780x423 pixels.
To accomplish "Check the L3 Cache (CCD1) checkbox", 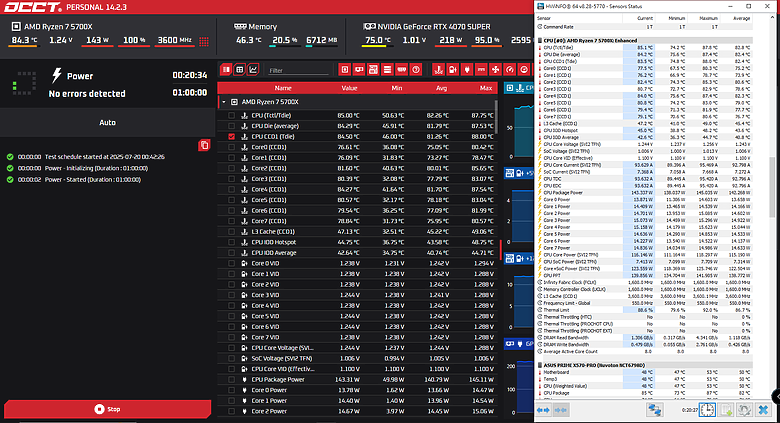I will pyautogui.click(x=231, y=232).
